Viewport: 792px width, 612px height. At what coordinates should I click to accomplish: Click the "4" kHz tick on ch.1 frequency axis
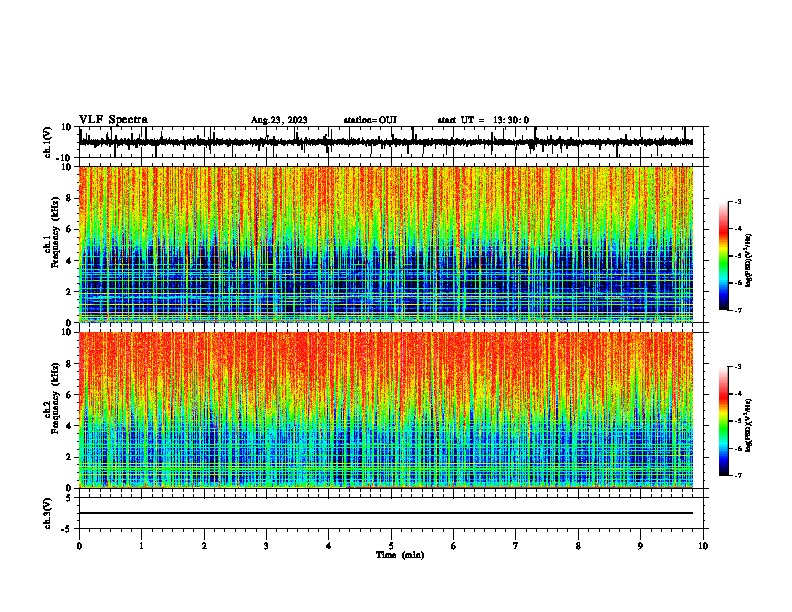click(69, 261)
